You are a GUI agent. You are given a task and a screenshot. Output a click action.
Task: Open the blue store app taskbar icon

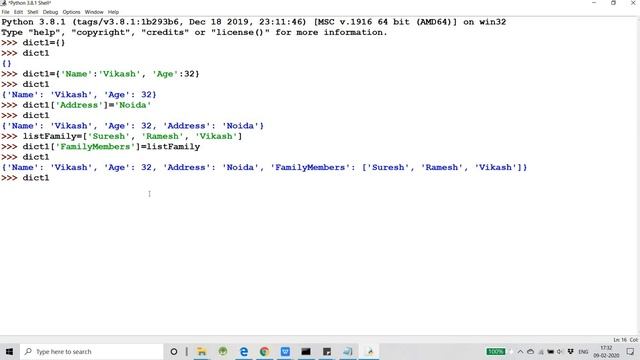point(285,351)
